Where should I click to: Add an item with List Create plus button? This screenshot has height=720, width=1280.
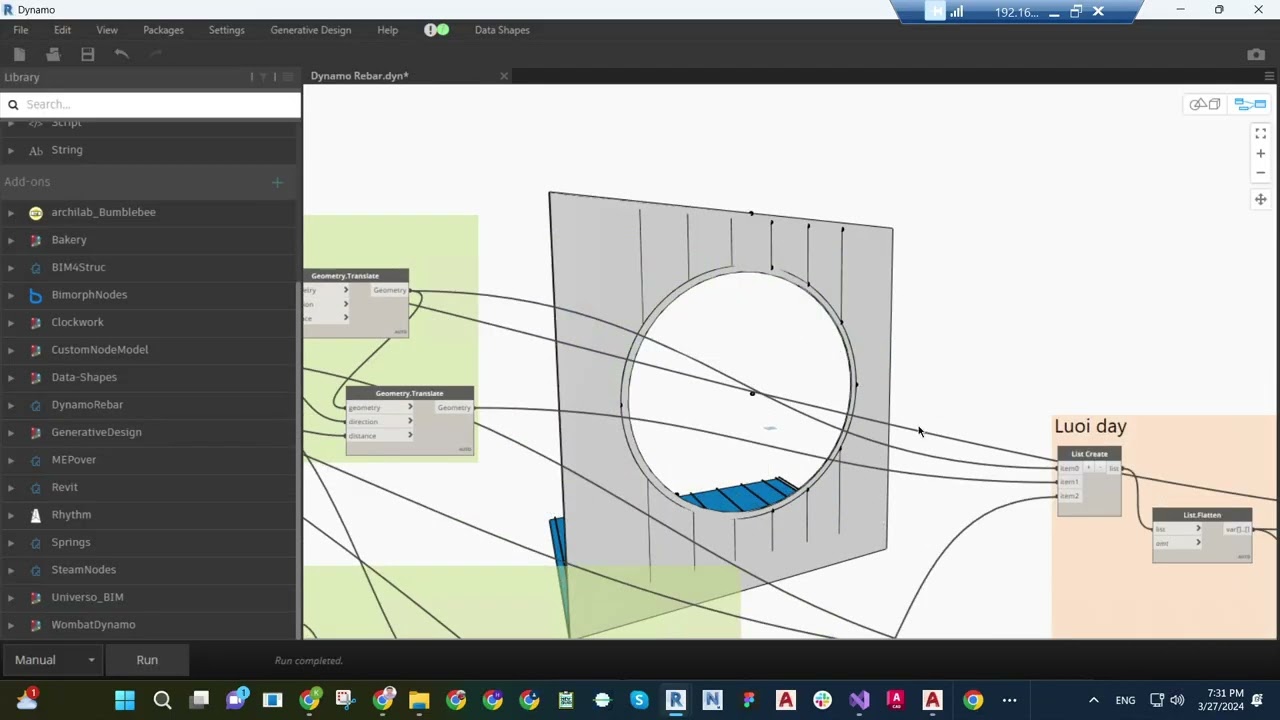coord(1089,468)
